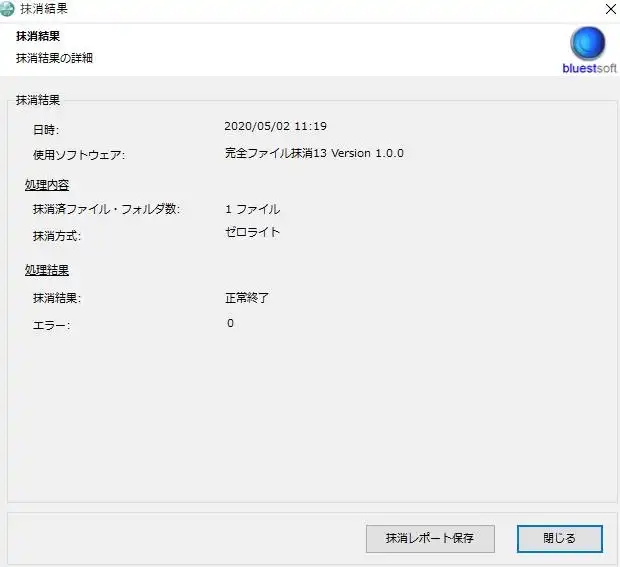This screenshot has height=567, width=620.
Task: Click the bluestsoft logo
Action: pyautogui.click(x=587, y=48)
